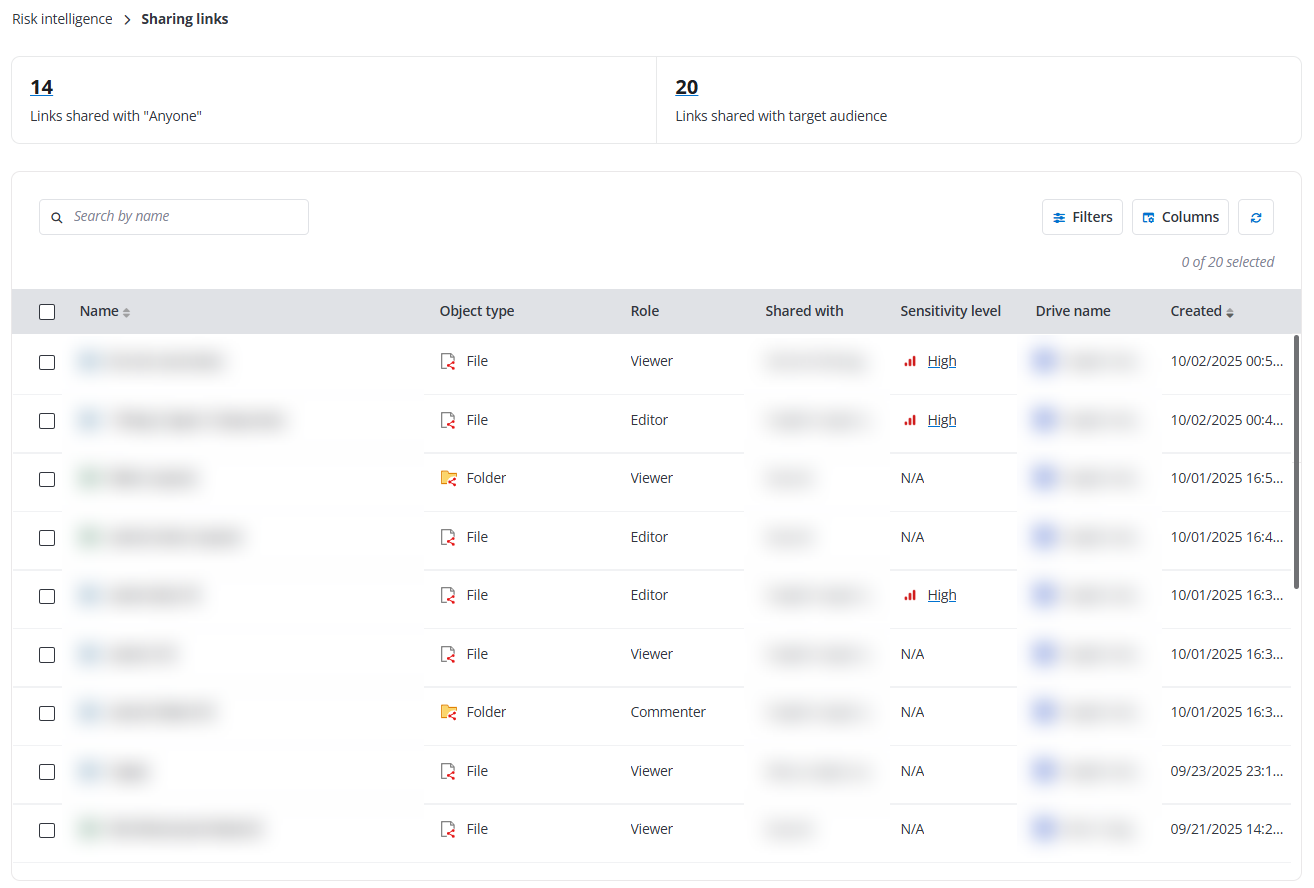Open the 14 links shared with Anyone
The height and width of the screenshot is (888, 1314).
click(41, 87)
